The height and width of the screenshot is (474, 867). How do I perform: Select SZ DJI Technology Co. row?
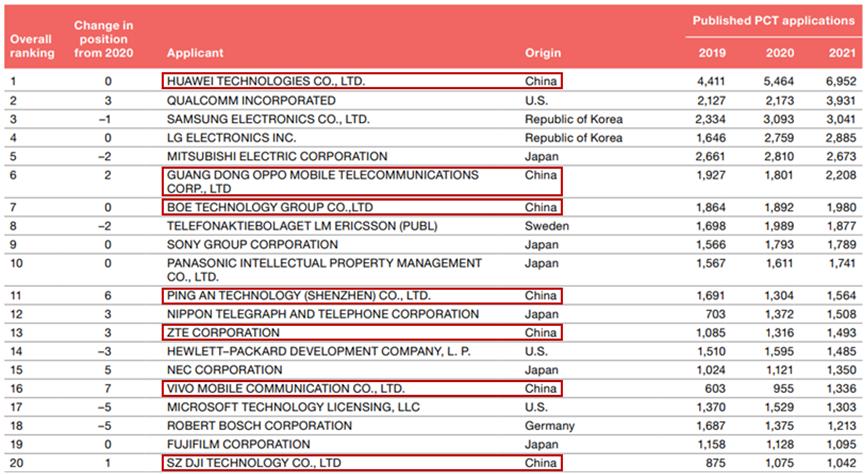coord(254,462)
